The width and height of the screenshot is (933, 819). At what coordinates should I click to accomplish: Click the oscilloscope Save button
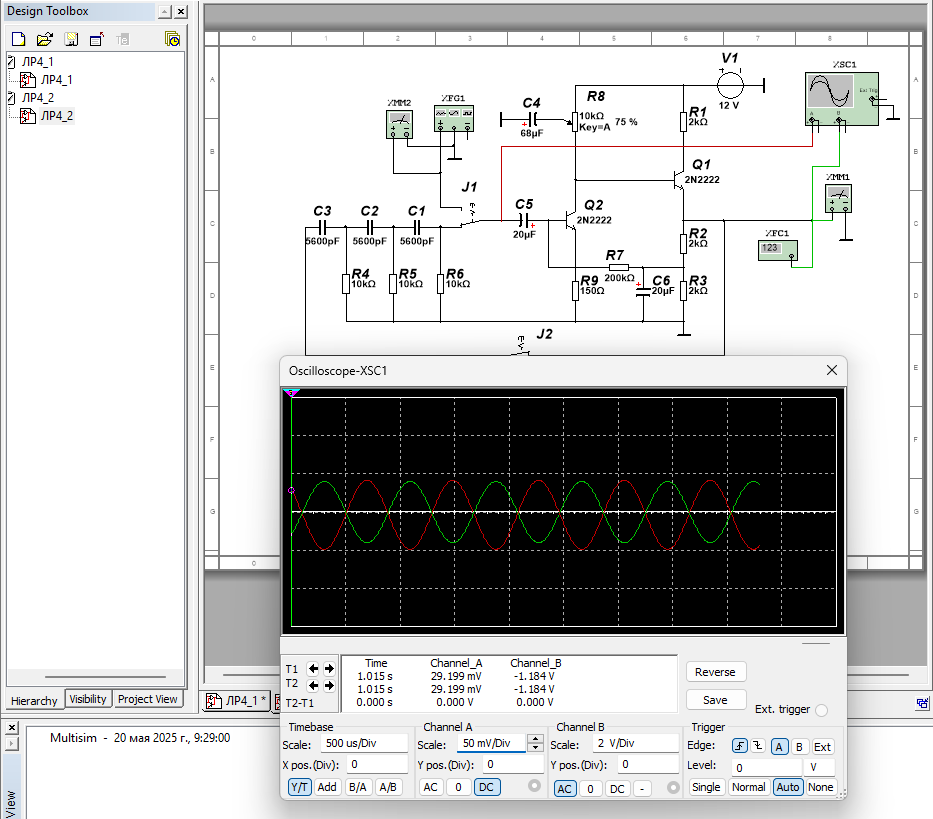[715, 700]
